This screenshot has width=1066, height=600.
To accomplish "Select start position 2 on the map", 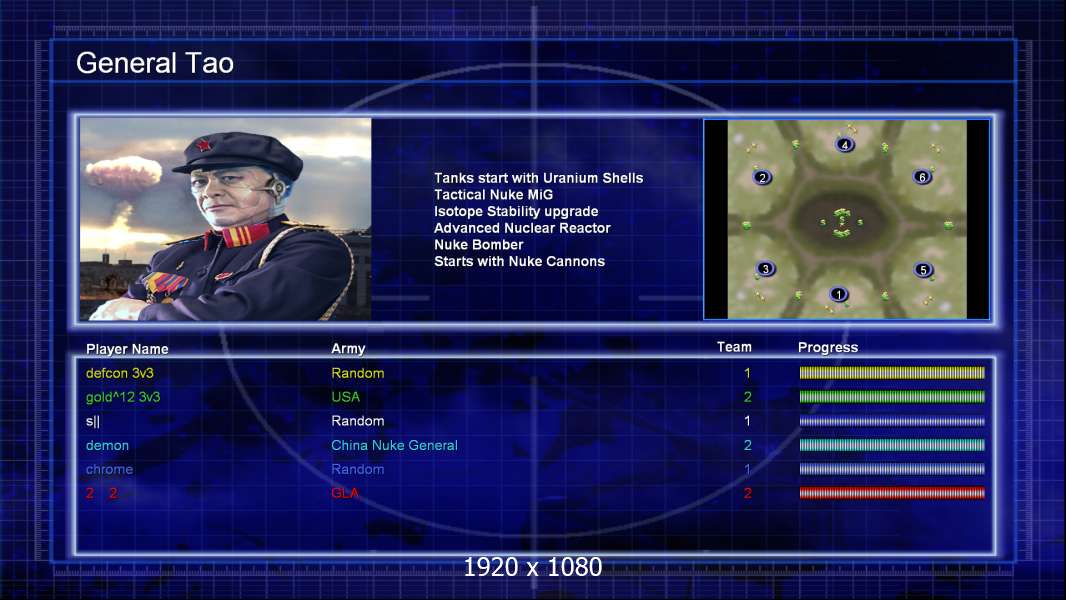I will coord(762,177).
